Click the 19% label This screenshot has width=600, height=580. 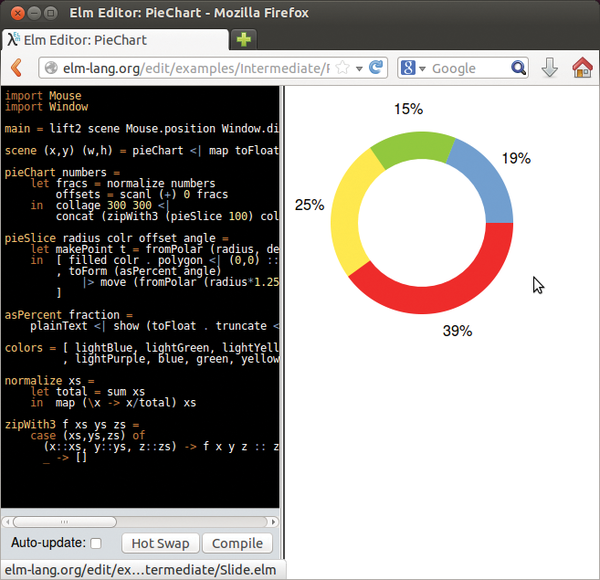click(x=516, y=158)
